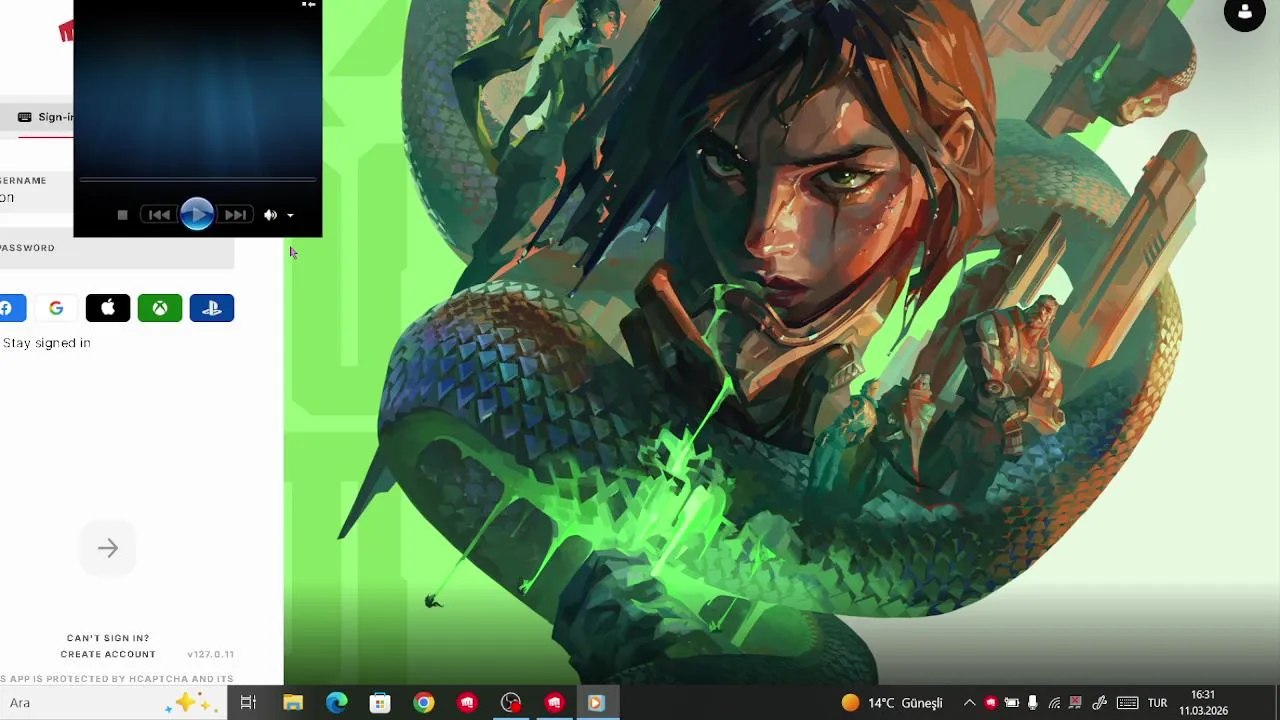Screen dimensions: 1280x720
Task: Expand the hidden tray icons chevron
Action: [969, 703]
